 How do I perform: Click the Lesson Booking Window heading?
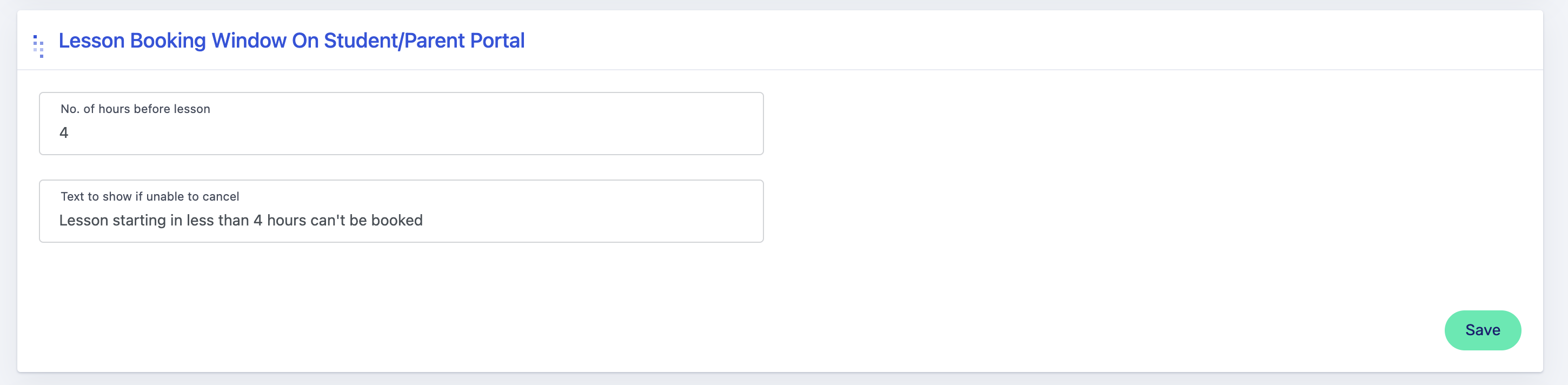click(x=291, y=41)
